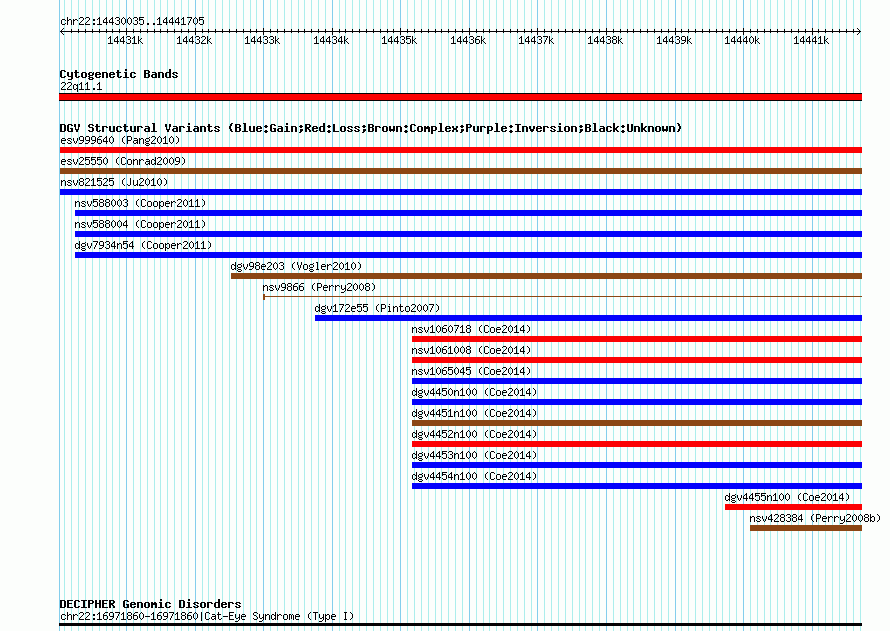The image size is (890, 631).
Task: Click the blue dgv4454n100 gain bar
Action: click(x=637, y=486)
